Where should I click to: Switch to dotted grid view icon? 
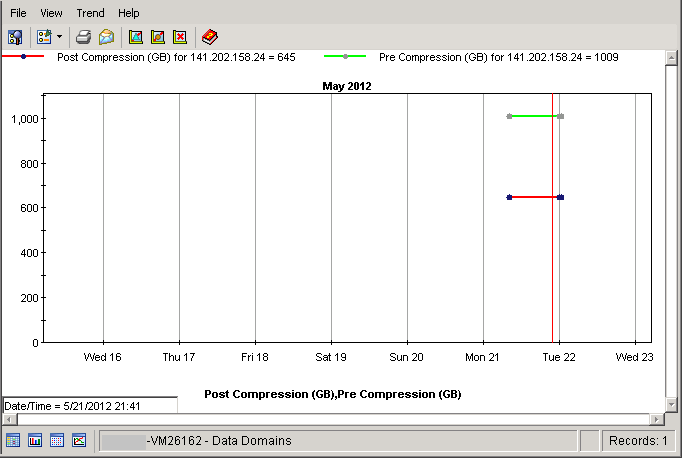click(x=57, y=440)
